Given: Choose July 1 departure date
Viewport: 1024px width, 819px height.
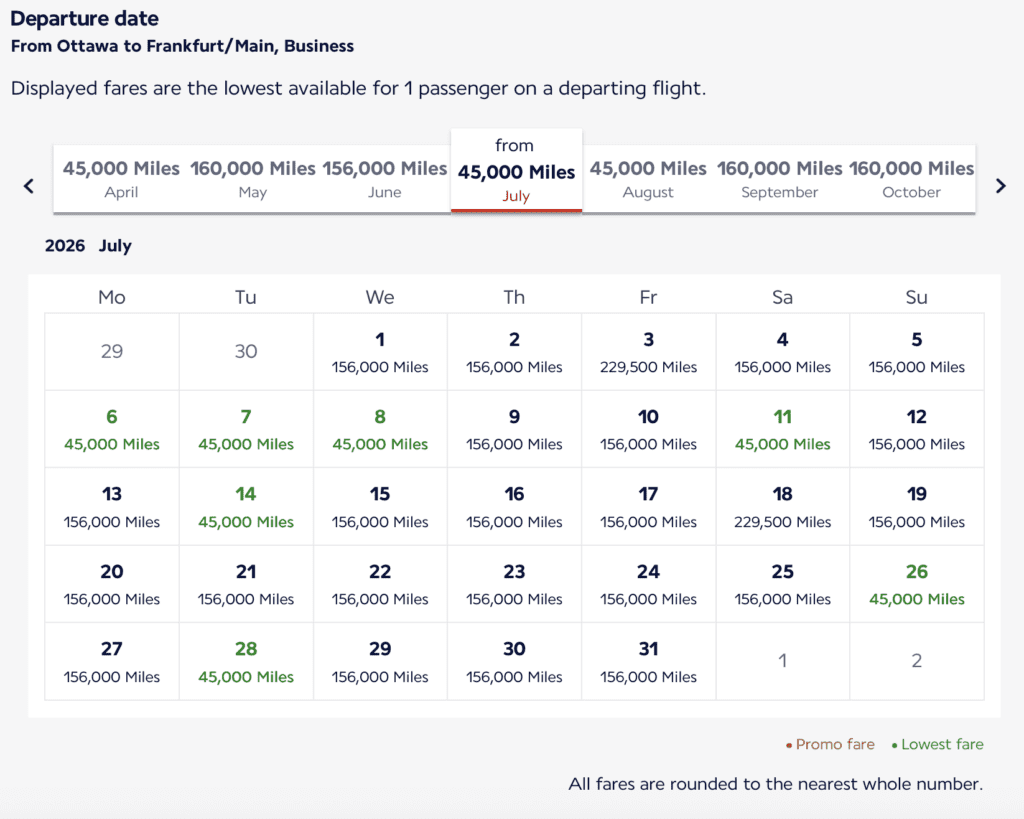Looking at the screenshot, I should [x=380, y=352].
